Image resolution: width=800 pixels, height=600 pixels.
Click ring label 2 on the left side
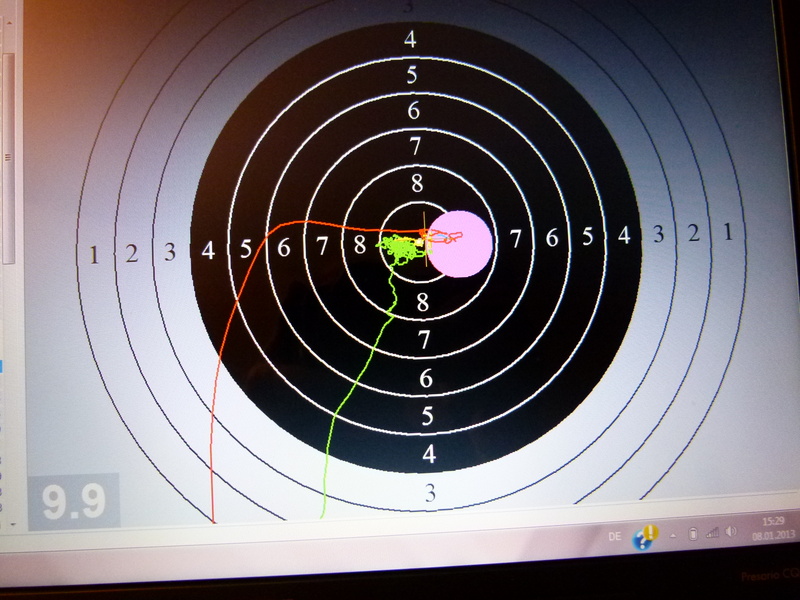point(131,253)
